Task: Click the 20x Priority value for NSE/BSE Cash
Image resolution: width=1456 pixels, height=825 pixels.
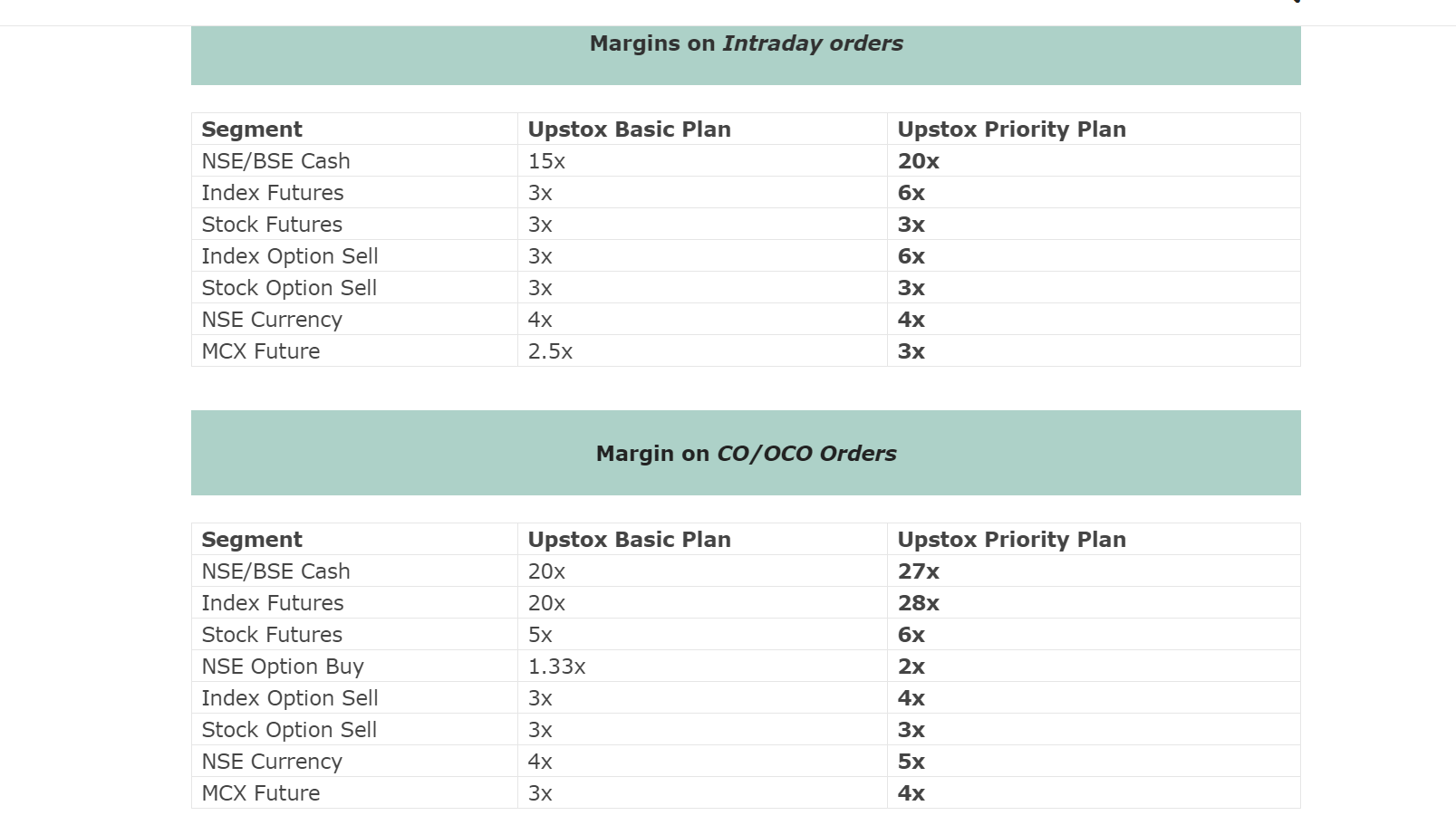Action: (x=919, y=161)
